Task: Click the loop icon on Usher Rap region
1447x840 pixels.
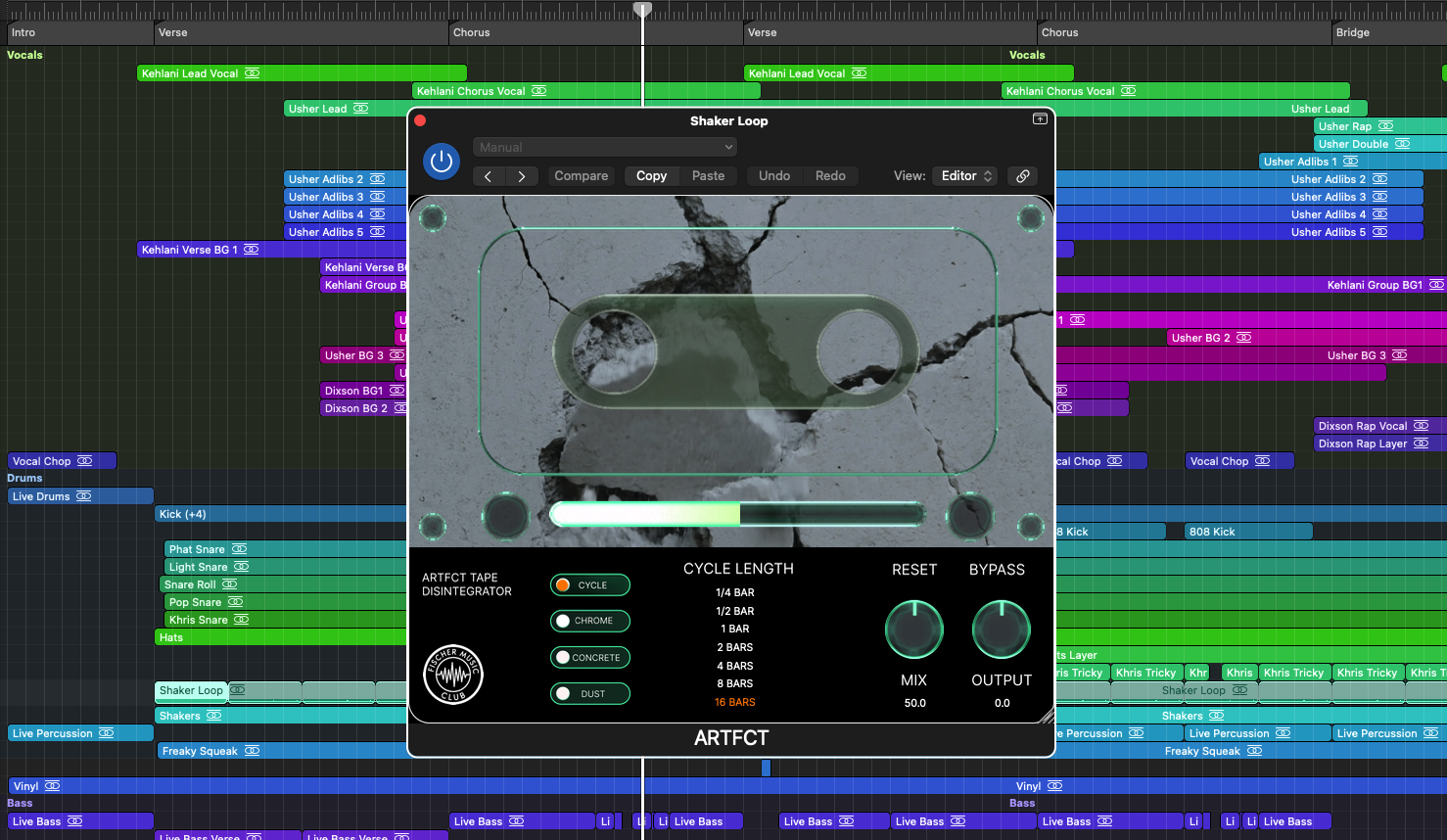Action: click(1385, 126)
